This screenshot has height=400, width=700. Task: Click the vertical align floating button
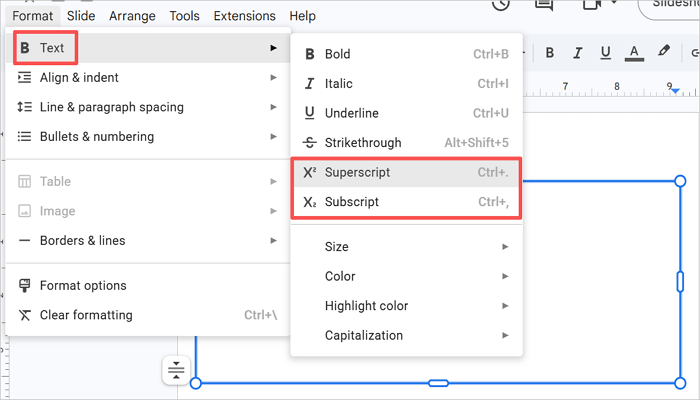click(176, 370)
